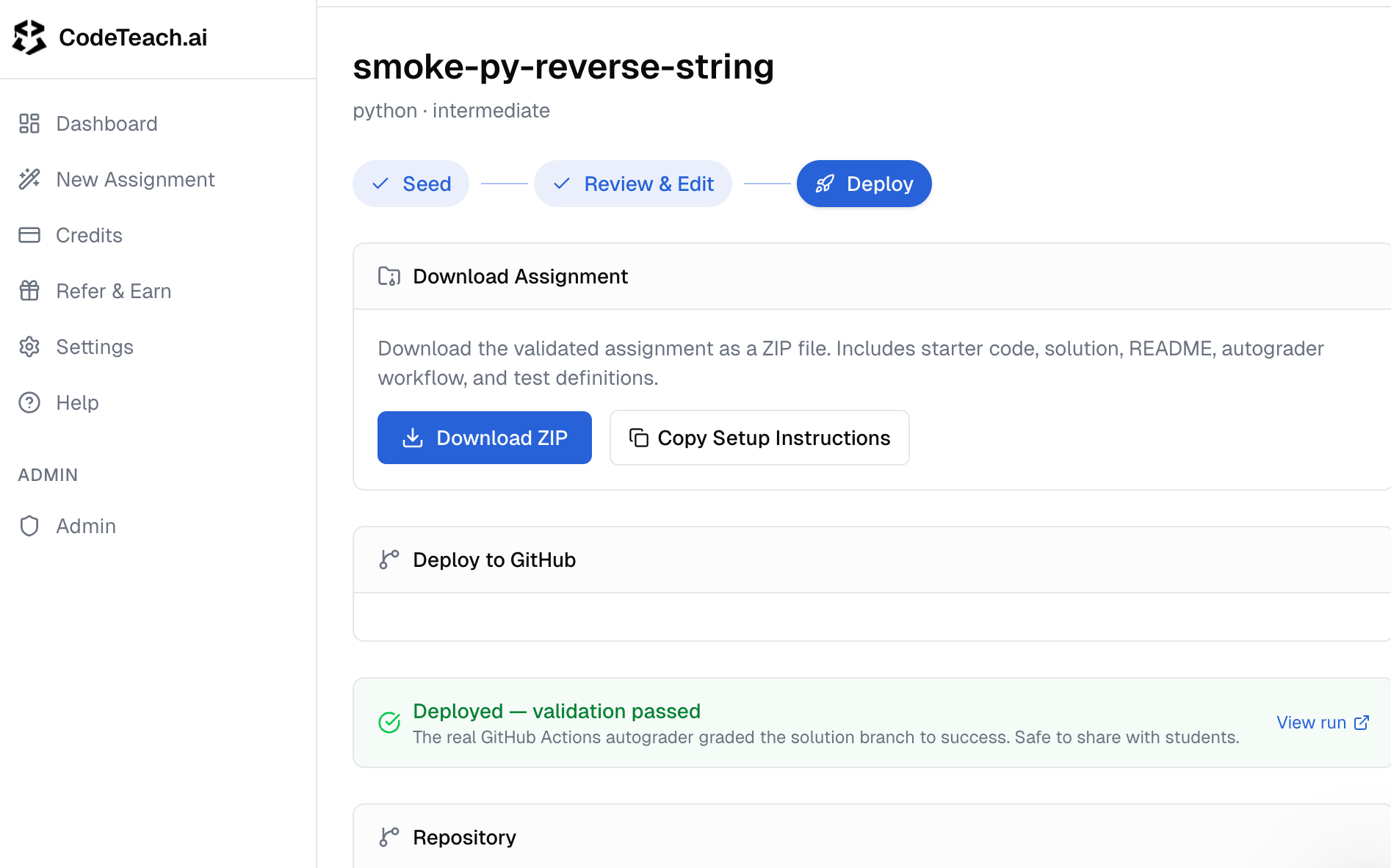
Task: Click the Credits card icon
Action: pos(29,235)
